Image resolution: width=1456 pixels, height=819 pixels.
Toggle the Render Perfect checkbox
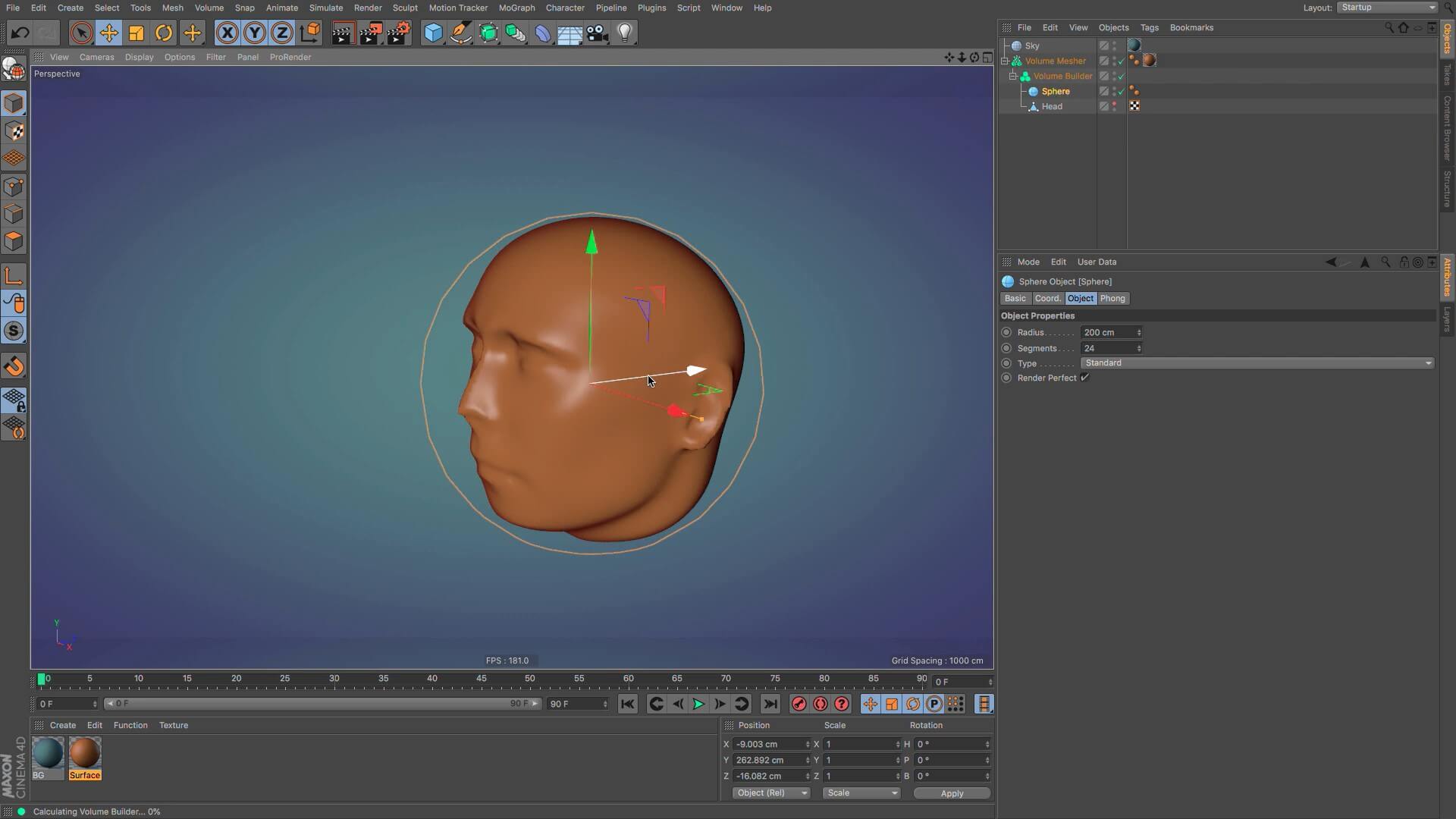pos(1085,378)
